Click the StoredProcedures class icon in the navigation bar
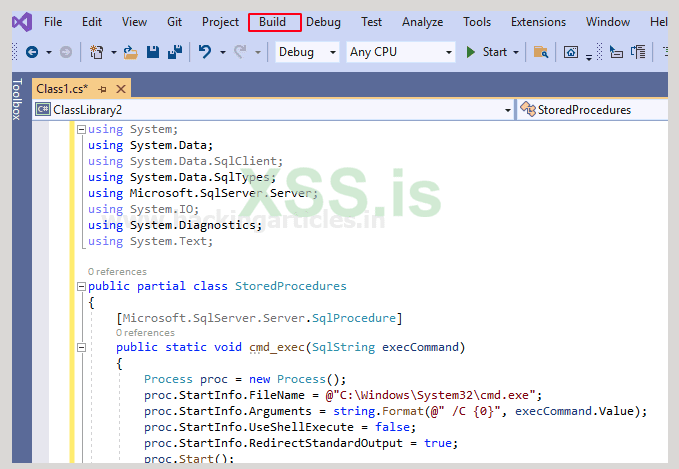 528,109
